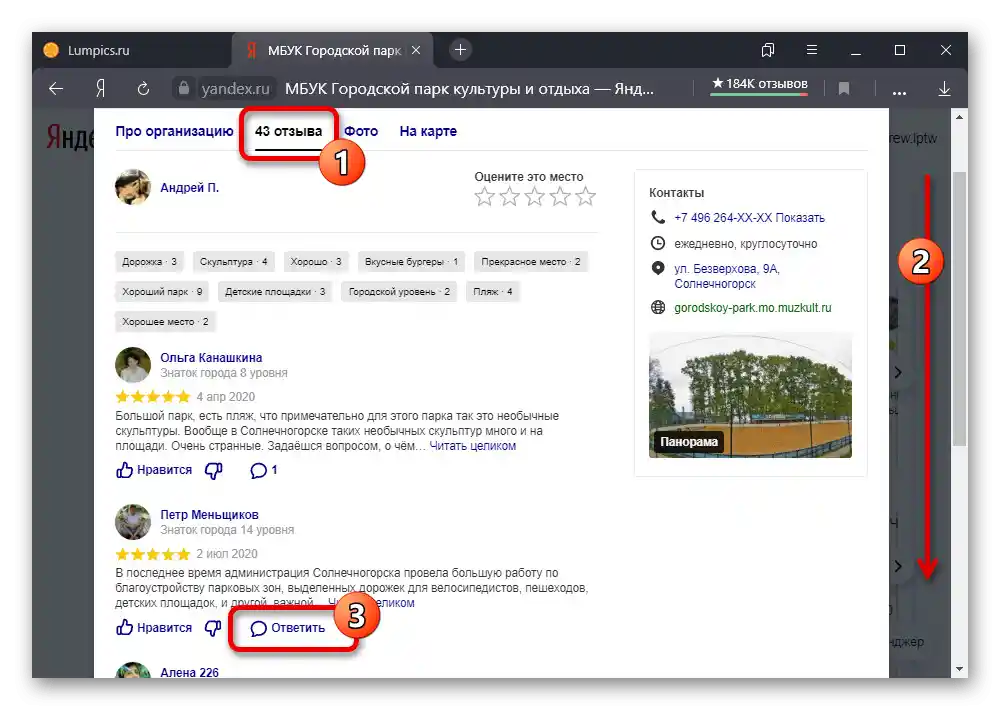Open the downloads arrow icon

tap(945, 89)
